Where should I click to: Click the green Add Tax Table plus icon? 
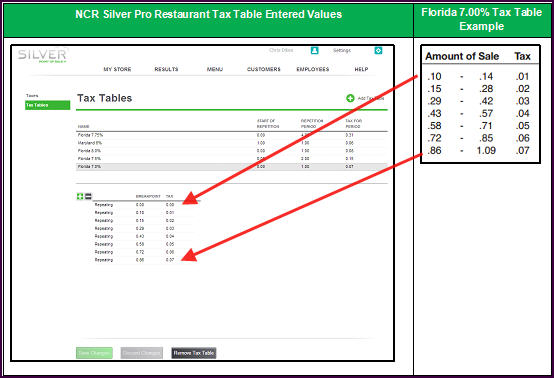350,98
